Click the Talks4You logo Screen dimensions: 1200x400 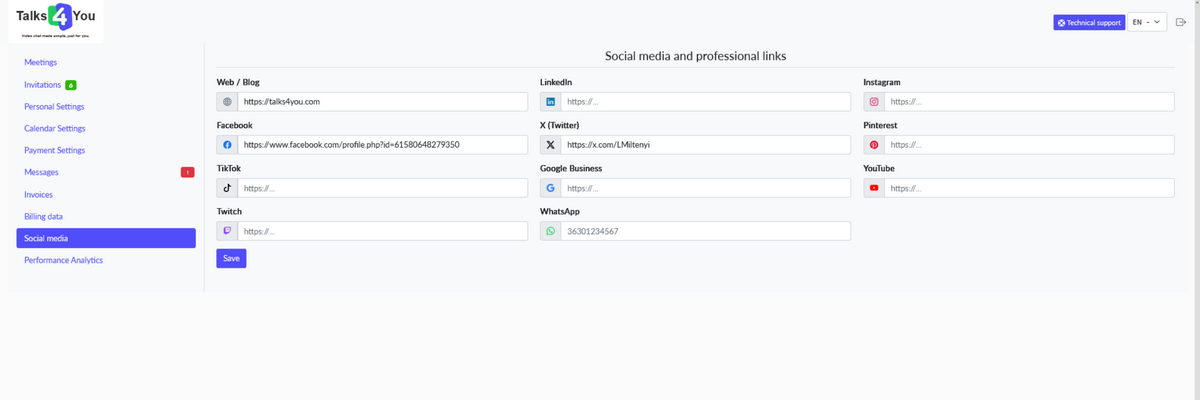coord(56,20)
